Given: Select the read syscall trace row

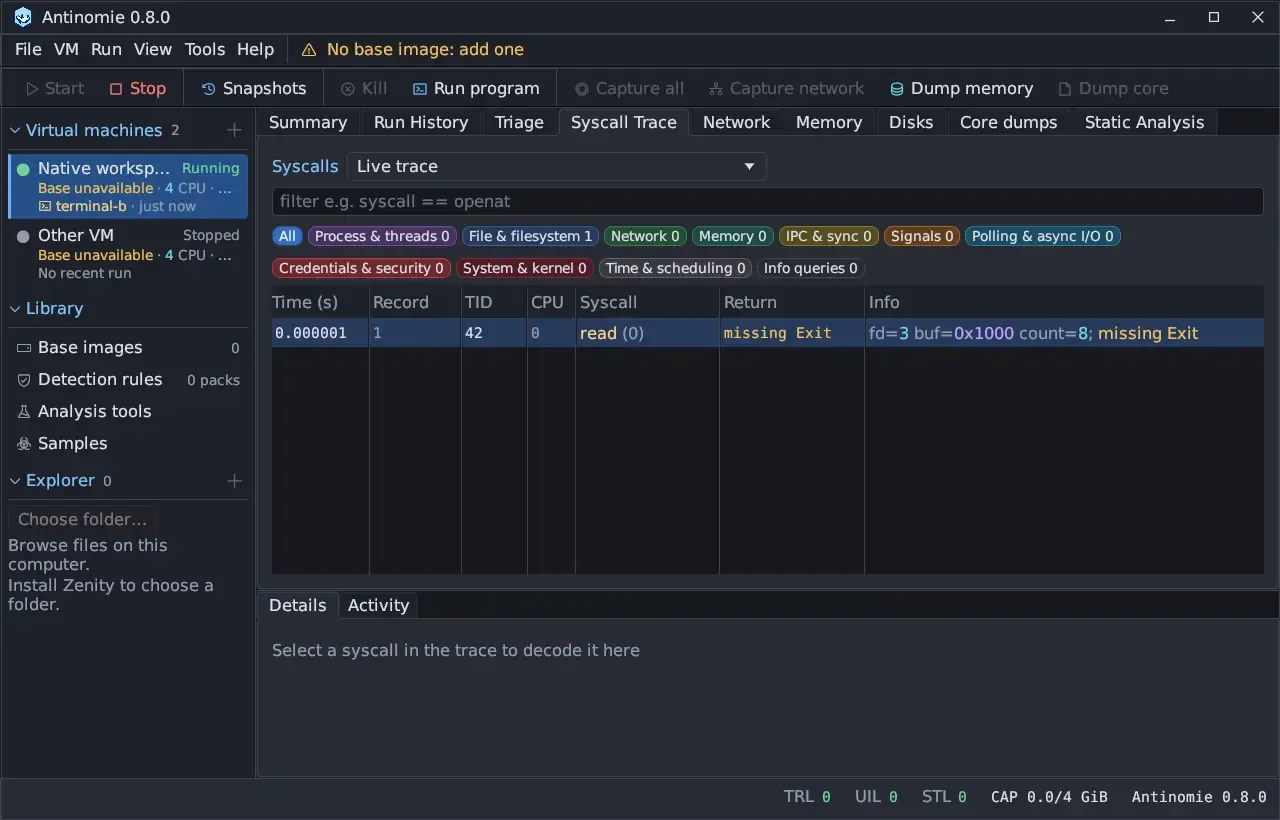Looking at the screenshot, I should point(767,333).
